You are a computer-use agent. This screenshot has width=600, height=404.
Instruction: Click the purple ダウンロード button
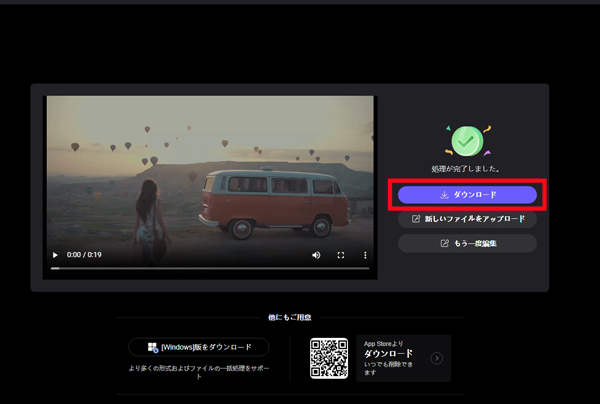467,194
